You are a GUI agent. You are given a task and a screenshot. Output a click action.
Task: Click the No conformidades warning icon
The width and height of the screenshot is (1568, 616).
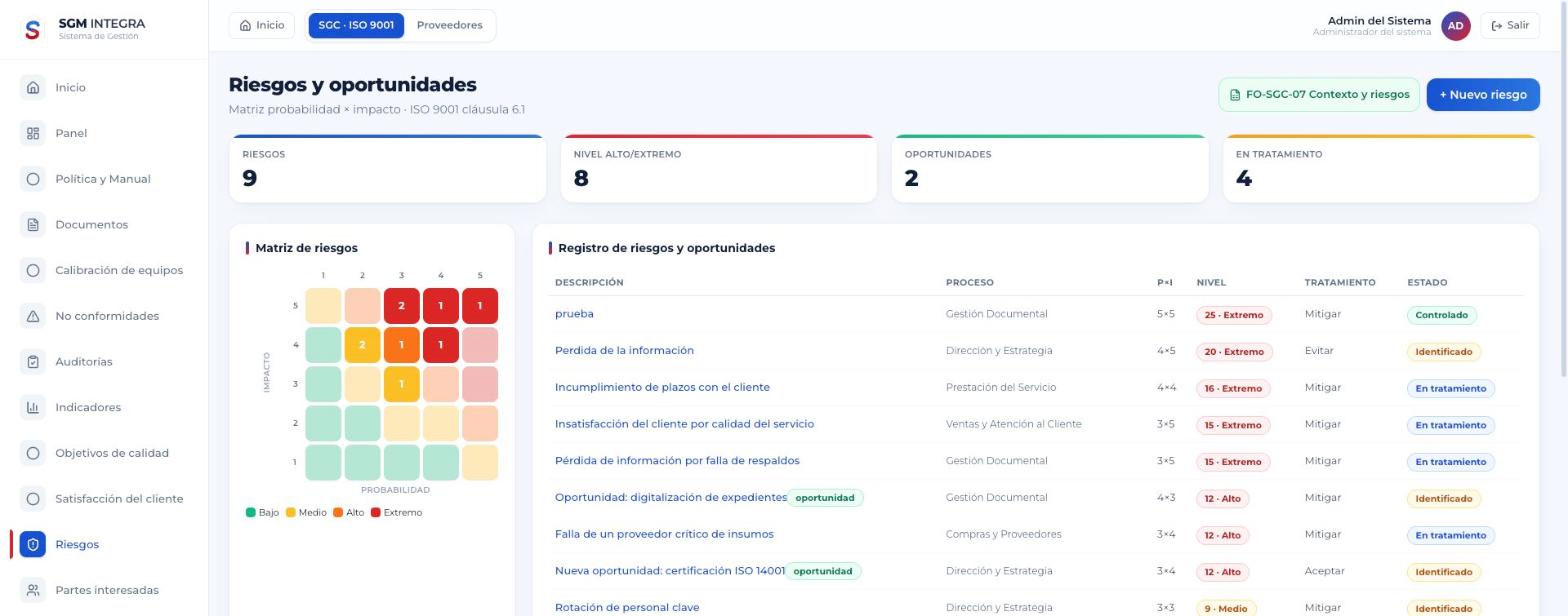[33, 316]
